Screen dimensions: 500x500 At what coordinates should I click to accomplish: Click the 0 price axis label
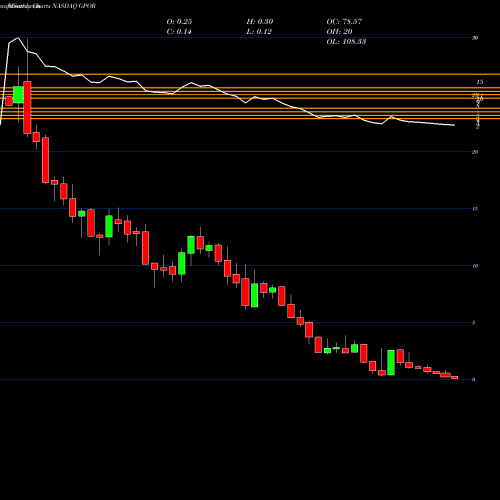[474, 380]
